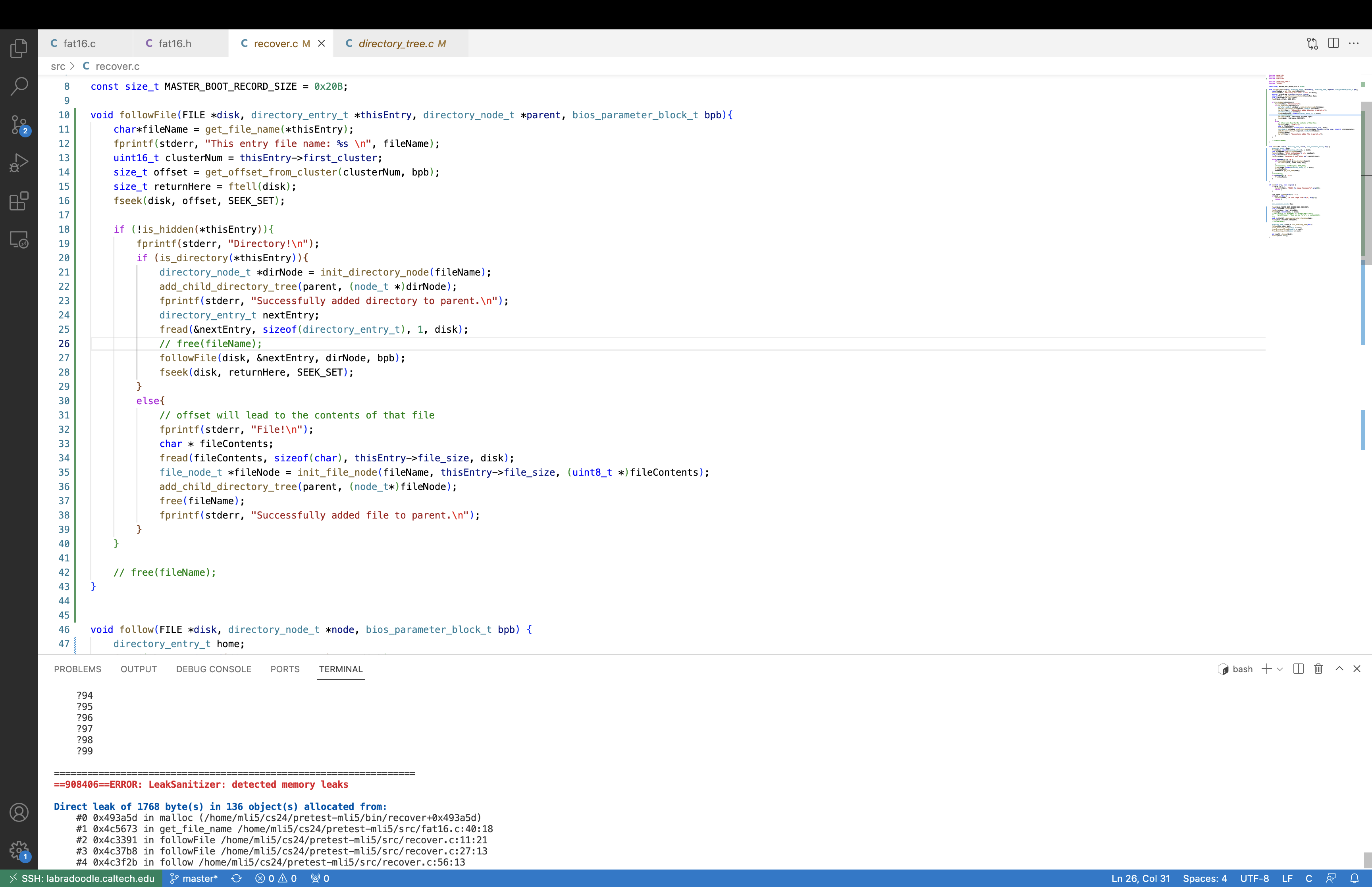Viewport: 1372px width, 887px height.
Task: Open the Accounts menu icon
Action: pos(18,812)
